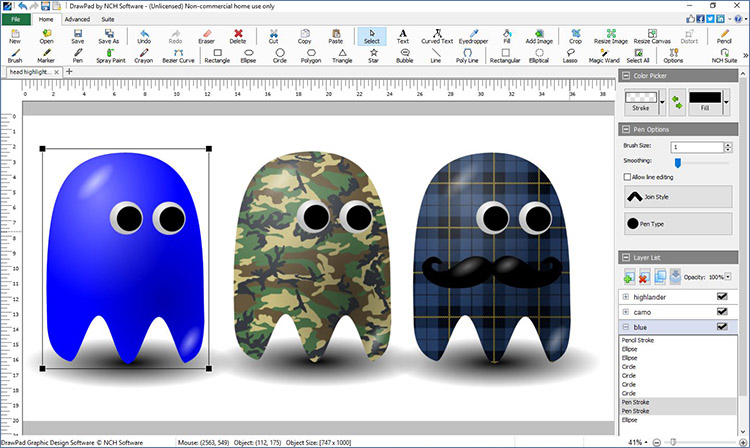750x448 pixels.
Task: Open the File menu
Action: (17, 19)
